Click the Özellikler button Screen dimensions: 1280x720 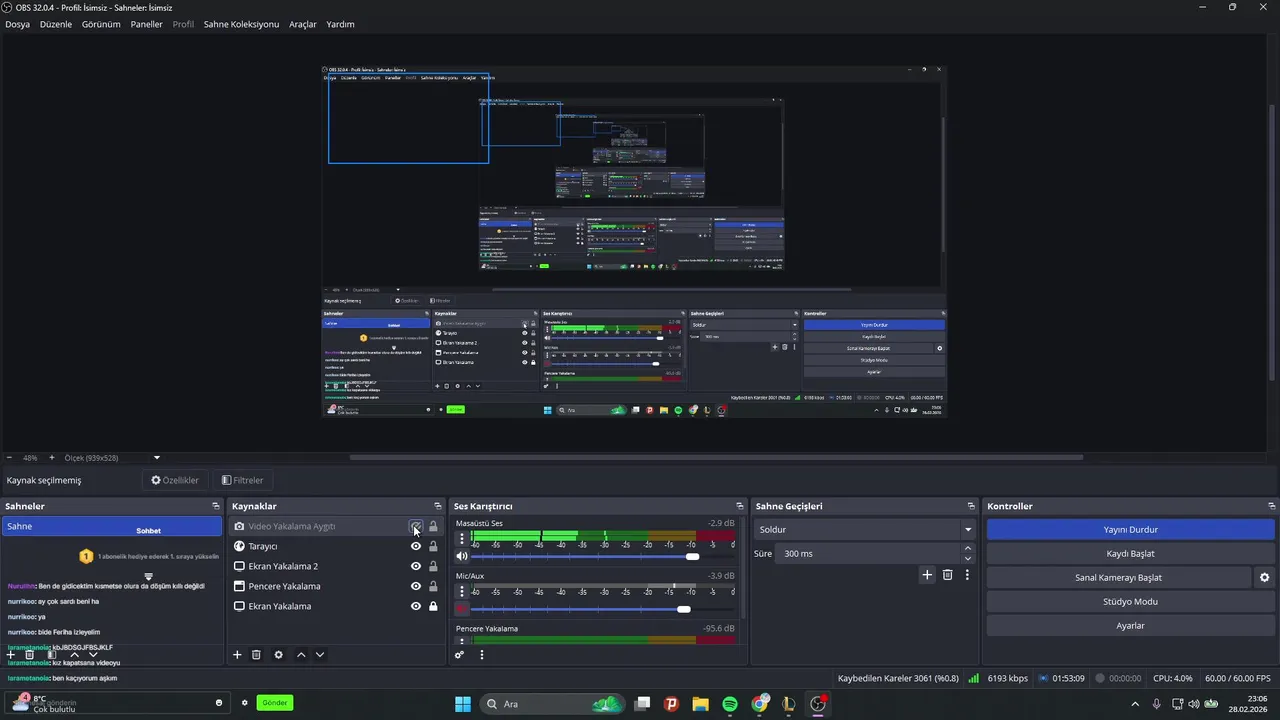[x=175, y=480]
